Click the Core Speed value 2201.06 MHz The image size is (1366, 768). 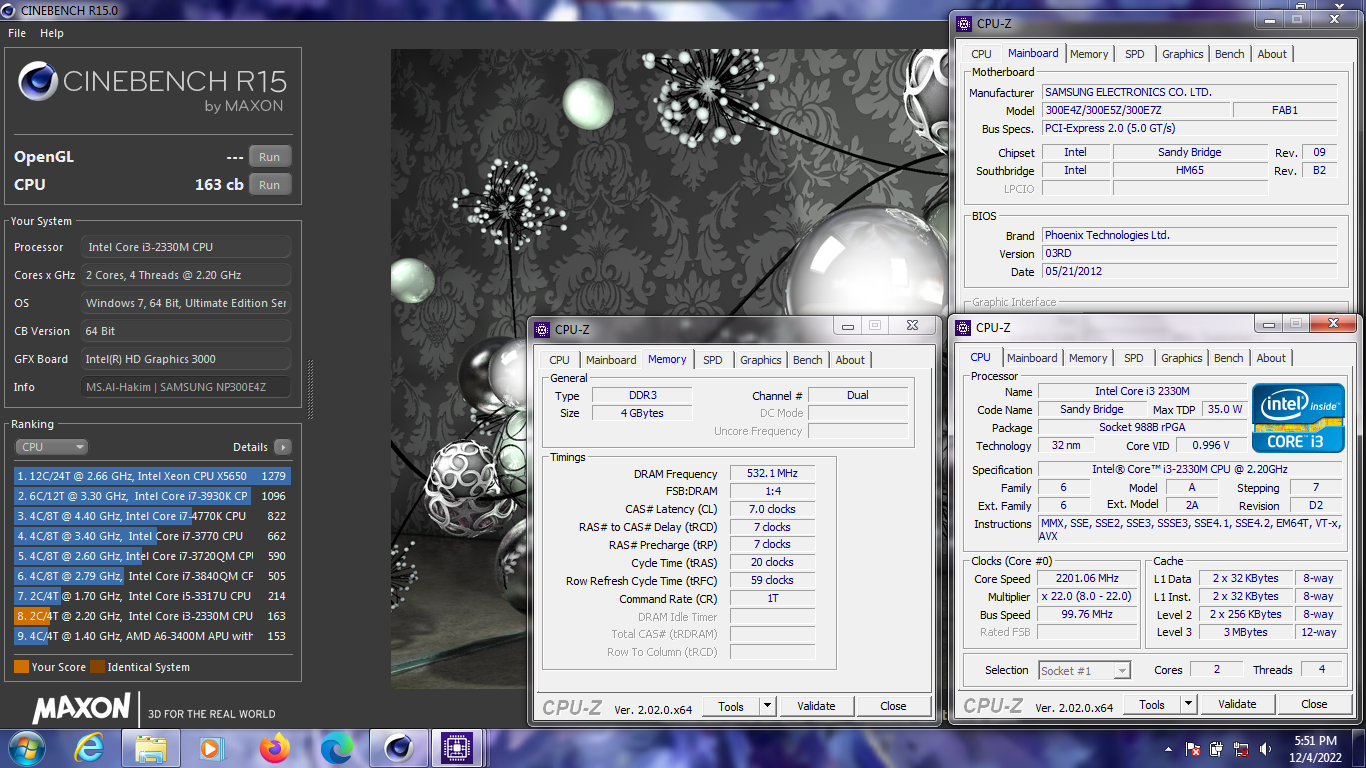(1087, 578)
